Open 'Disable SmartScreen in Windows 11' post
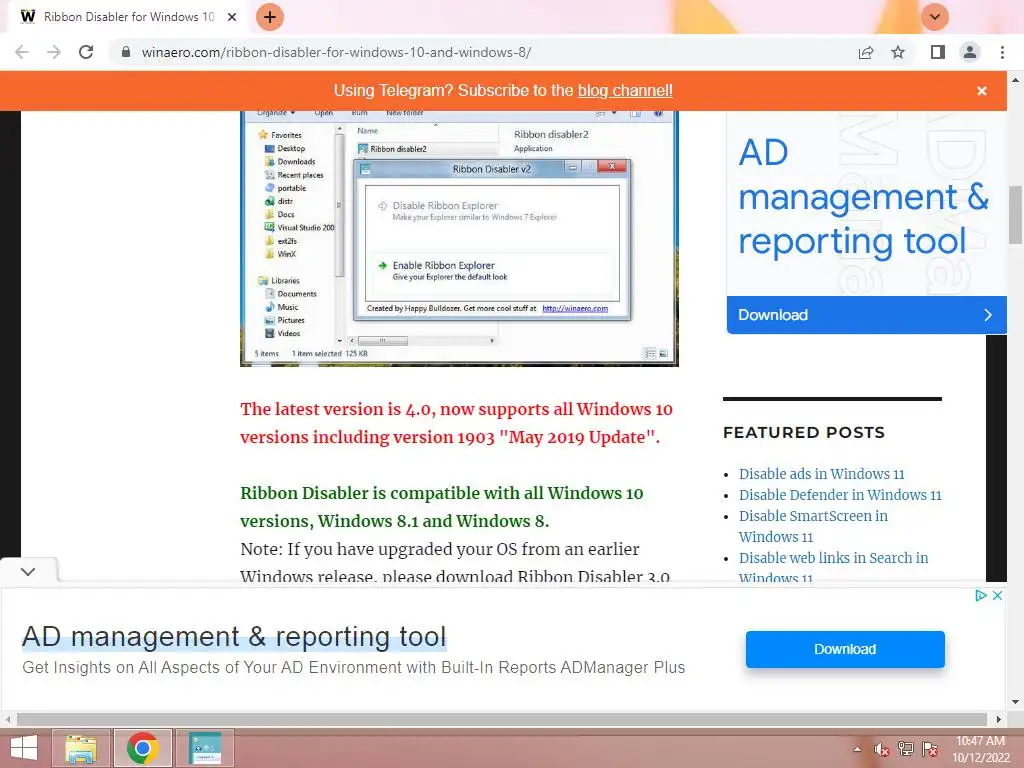This screenshot has height=768, width=1024. click(813, 526)
